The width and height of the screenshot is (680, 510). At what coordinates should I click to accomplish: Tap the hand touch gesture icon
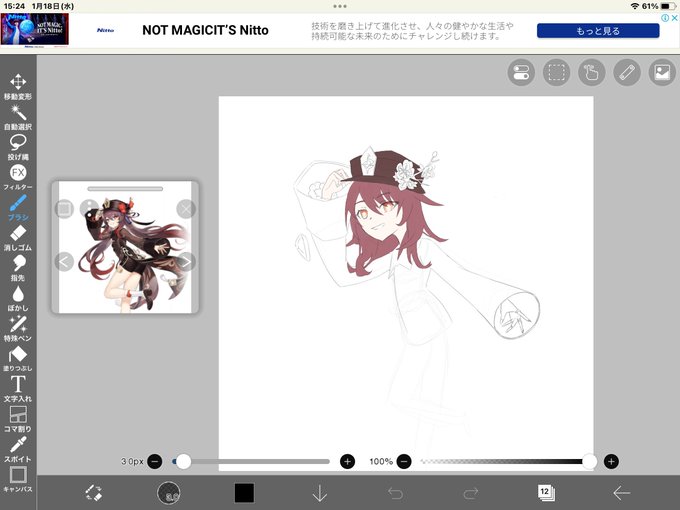pyautogui.click(x=592, y=72)
